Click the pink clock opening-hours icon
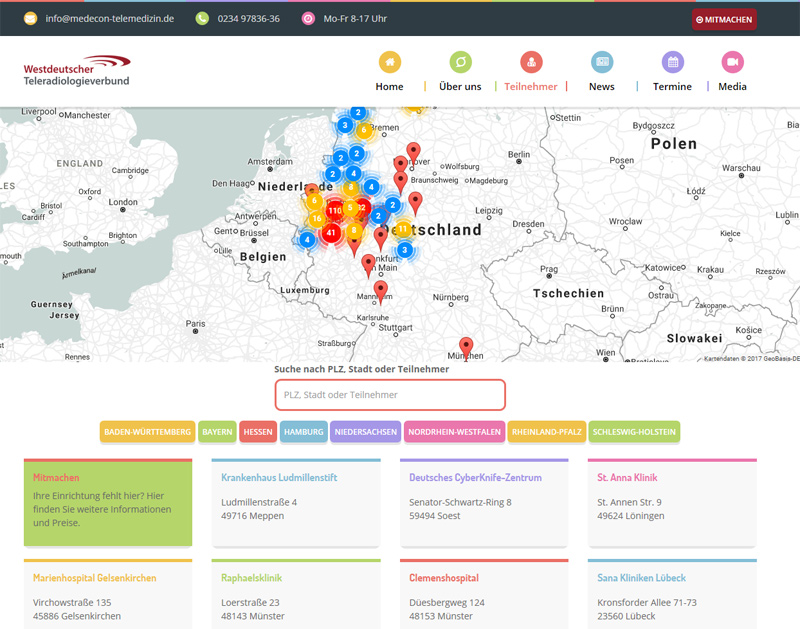This screenshot has height=629, width=800. tap(308, 19)
